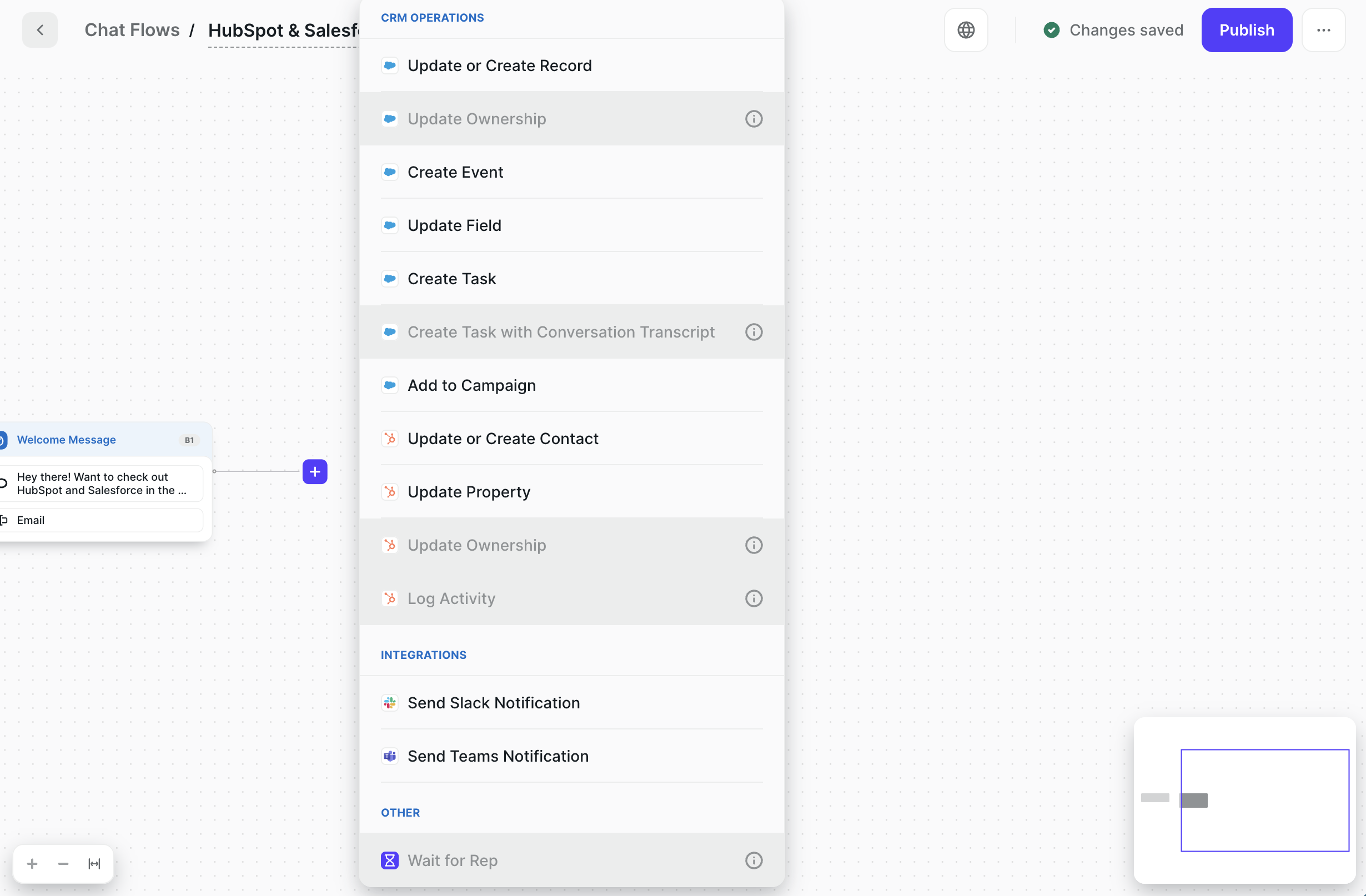Viewport: 1366px width, 896px height.
Task: Select Log Activity option
Action: 571,598
